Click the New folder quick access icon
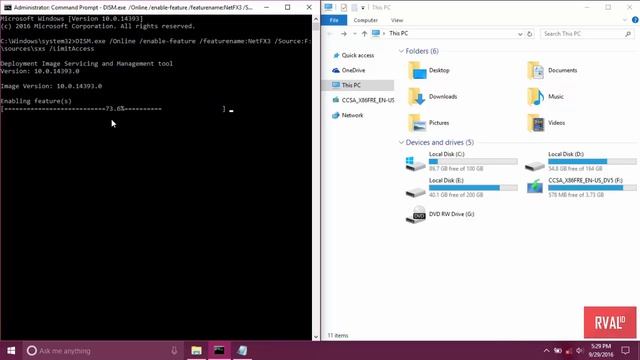 click(x=354, y=7)
